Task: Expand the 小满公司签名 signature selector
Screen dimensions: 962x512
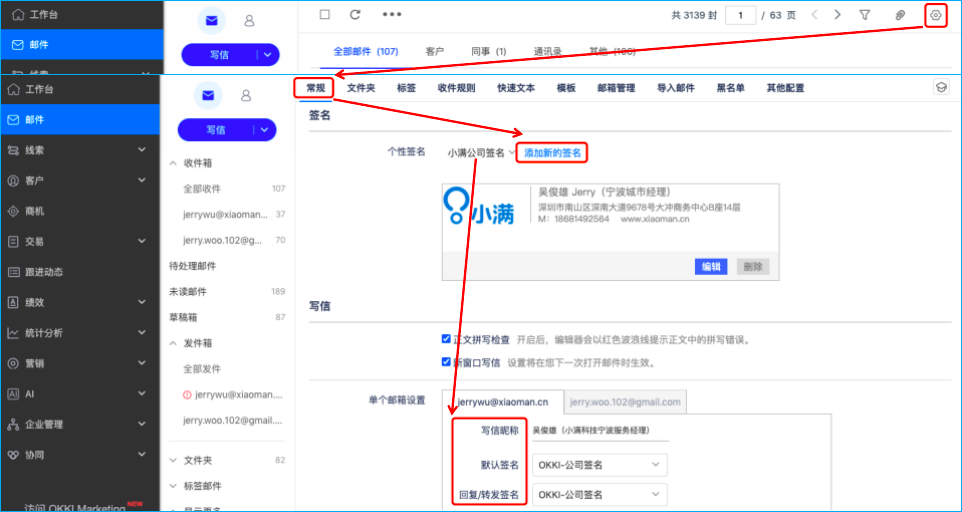Action: point(481,153)
